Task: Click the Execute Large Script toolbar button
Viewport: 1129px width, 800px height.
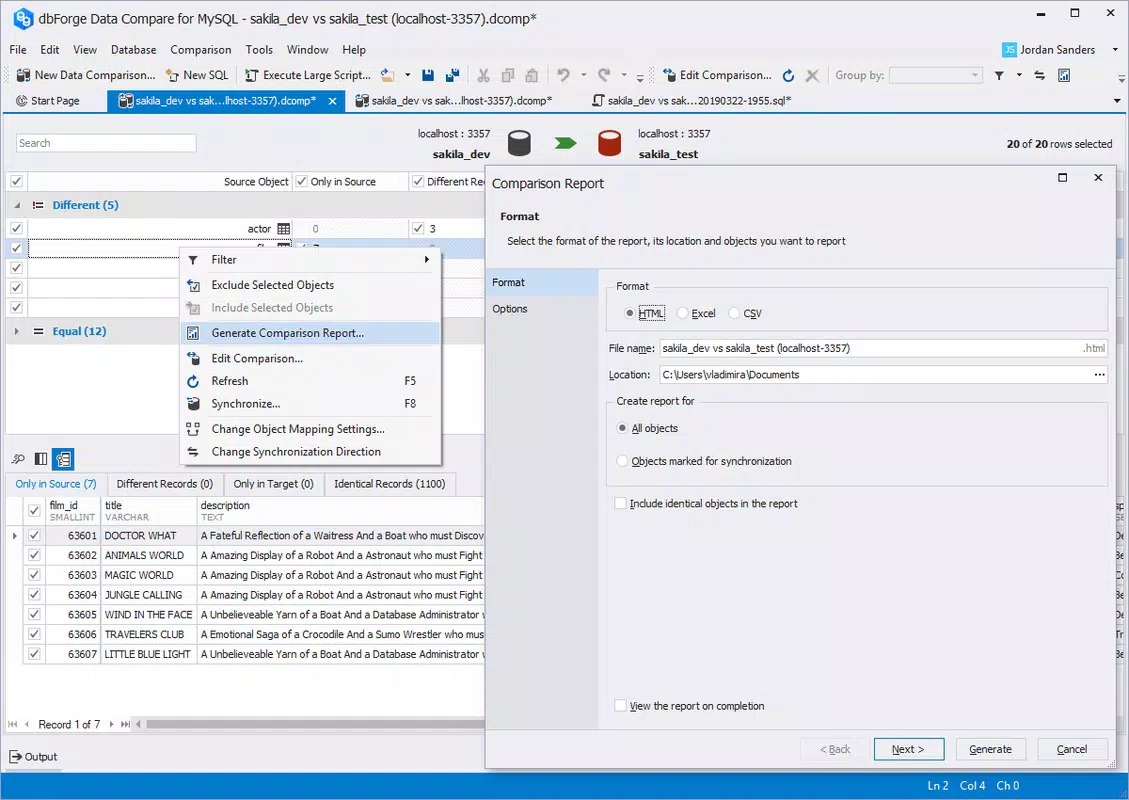Action: (307, 75)
